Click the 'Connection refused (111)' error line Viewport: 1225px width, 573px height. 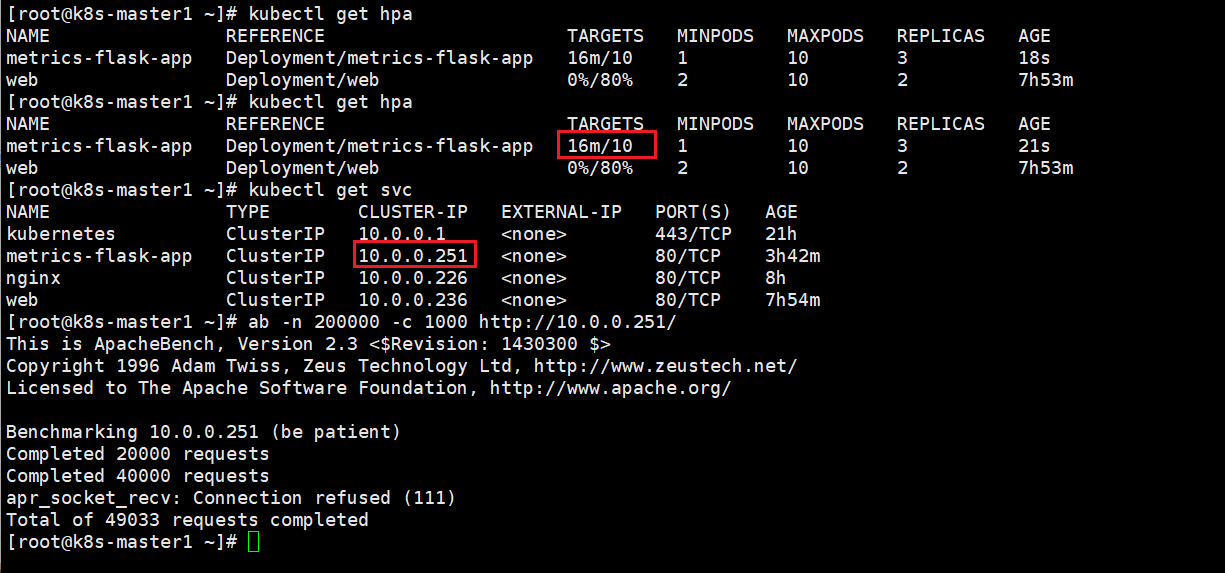(x=231, y=498)
